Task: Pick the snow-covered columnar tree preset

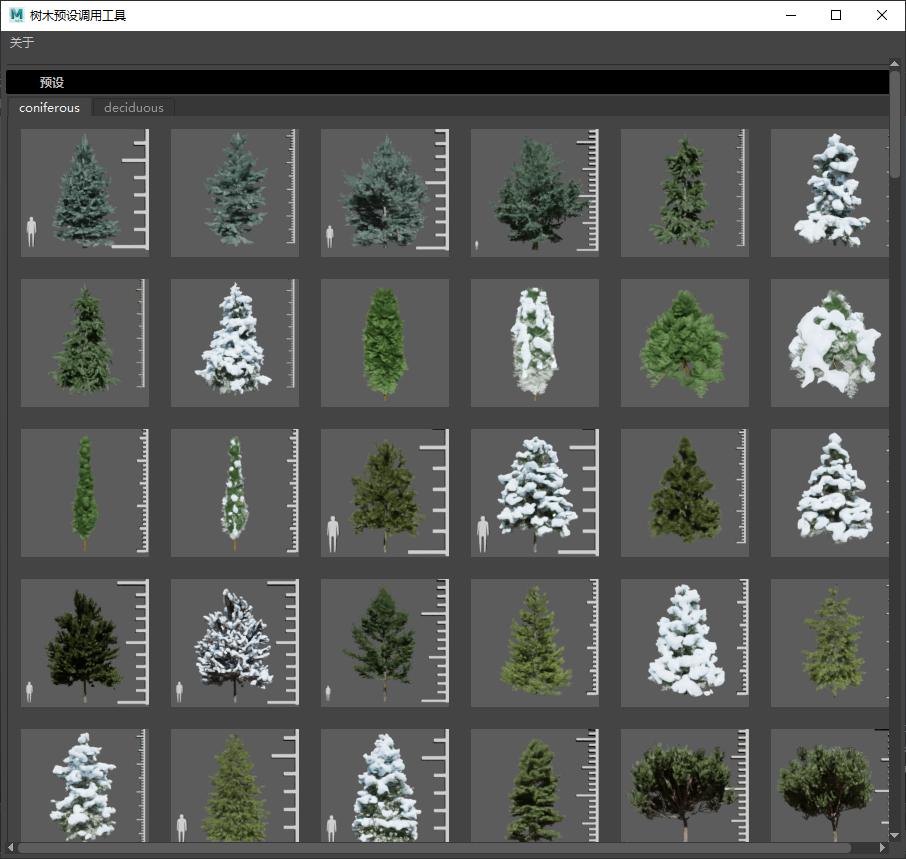Action: pyautogui.click(x=535, y=343)
